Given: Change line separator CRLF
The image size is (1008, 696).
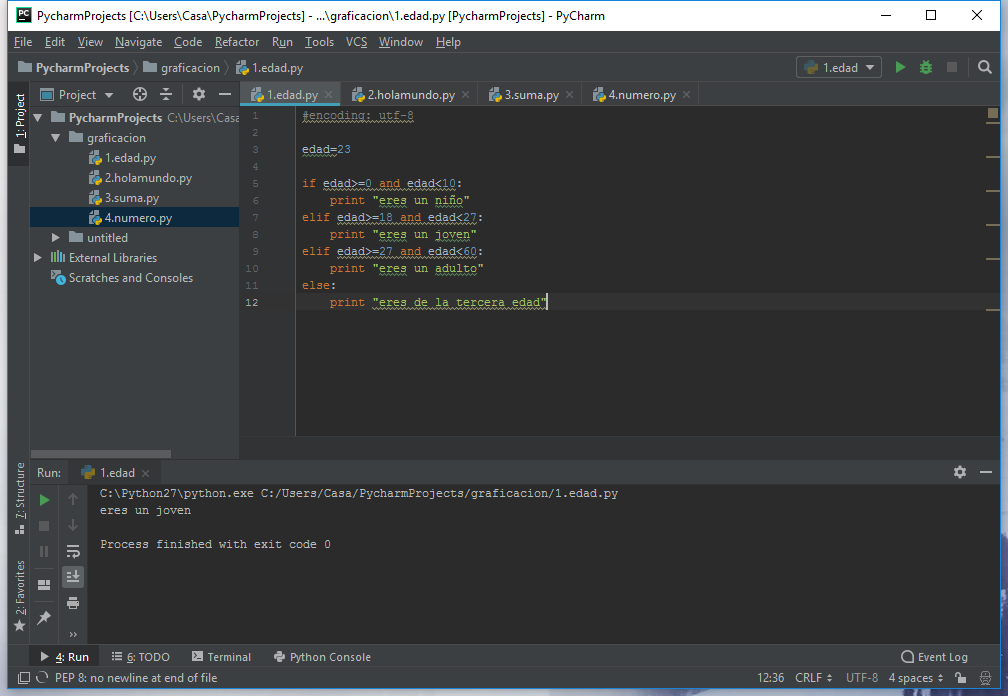Looking at the screenshot, I should coord(813,677).
